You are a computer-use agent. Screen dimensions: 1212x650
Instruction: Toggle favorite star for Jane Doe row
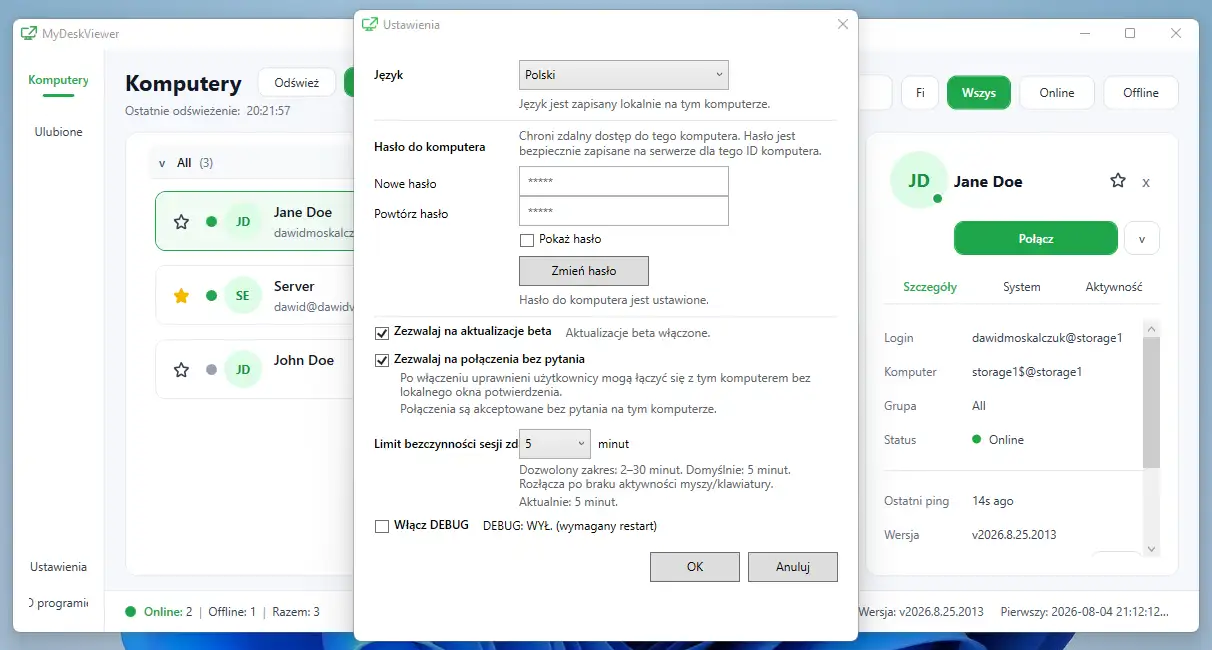click(x=181, y=222)
